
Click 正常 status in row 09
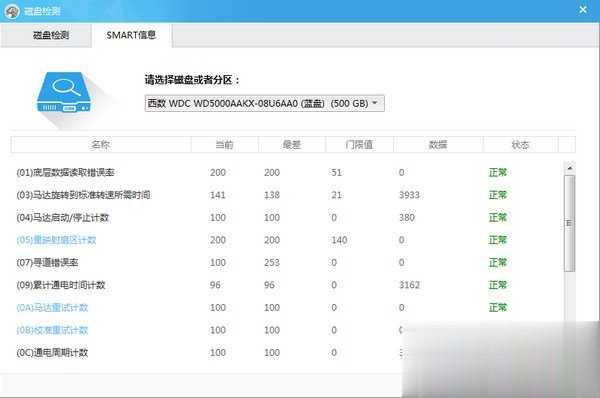[498, 285]
